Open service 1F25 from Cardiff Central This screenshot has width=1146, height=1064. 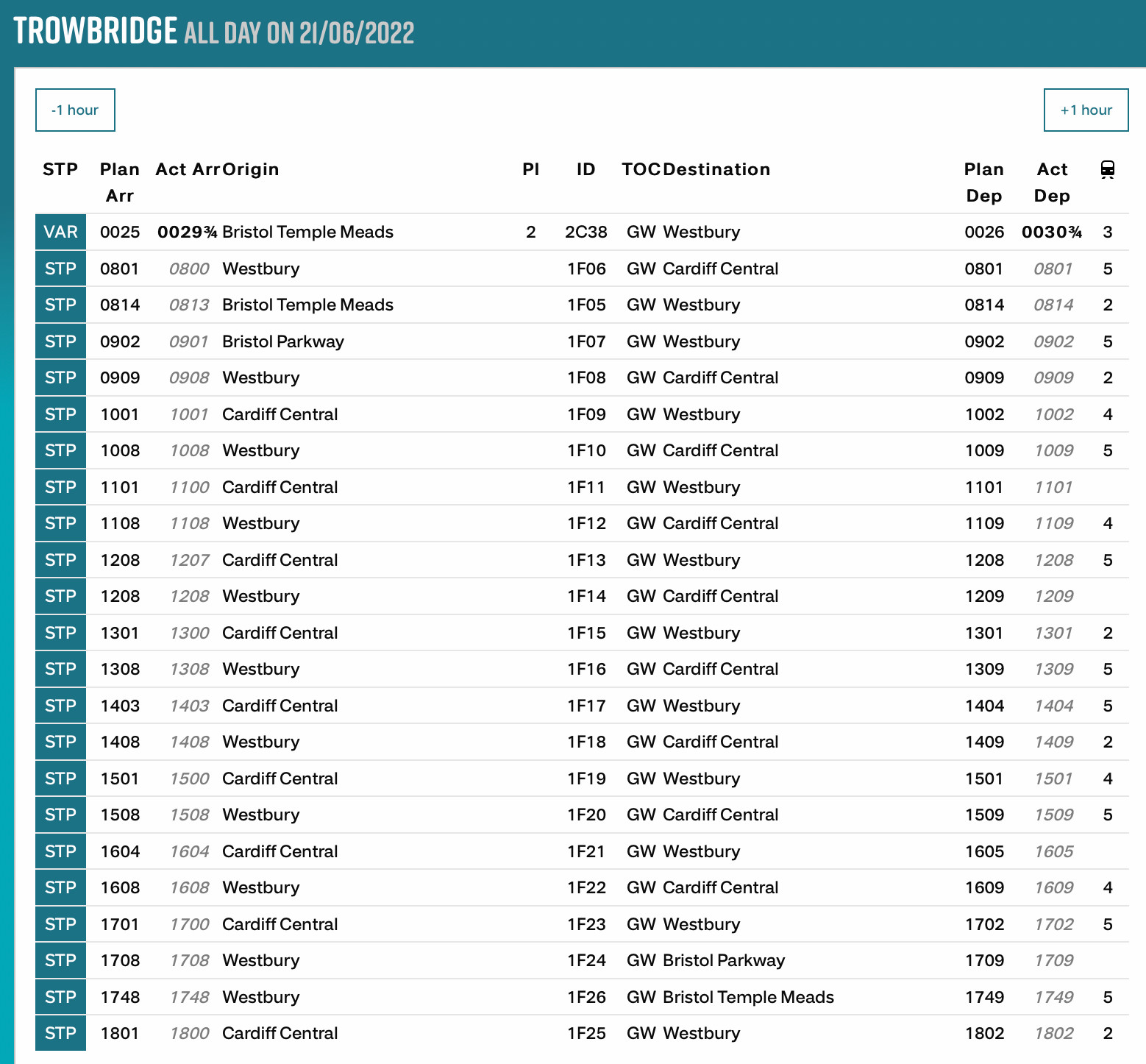[586, 1034]
